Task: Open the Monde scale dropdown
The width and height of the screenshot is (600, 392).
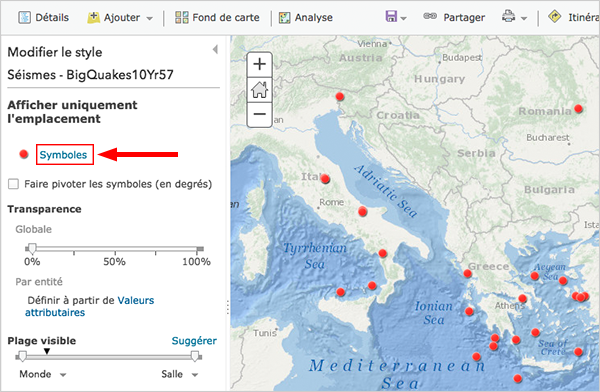Action: pyautogui.click(x=42, y=374)
